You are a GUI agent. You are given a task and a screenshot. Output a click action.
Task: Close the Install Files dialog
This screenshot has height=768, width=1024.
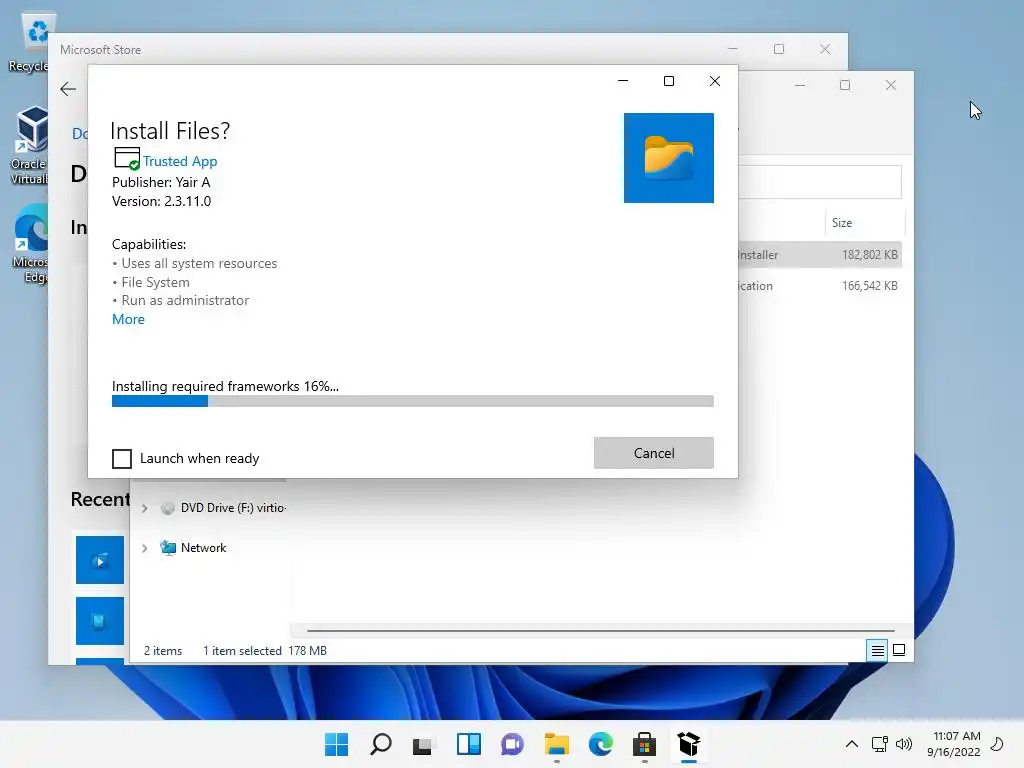pyautogui.click(x=715, y=81)
